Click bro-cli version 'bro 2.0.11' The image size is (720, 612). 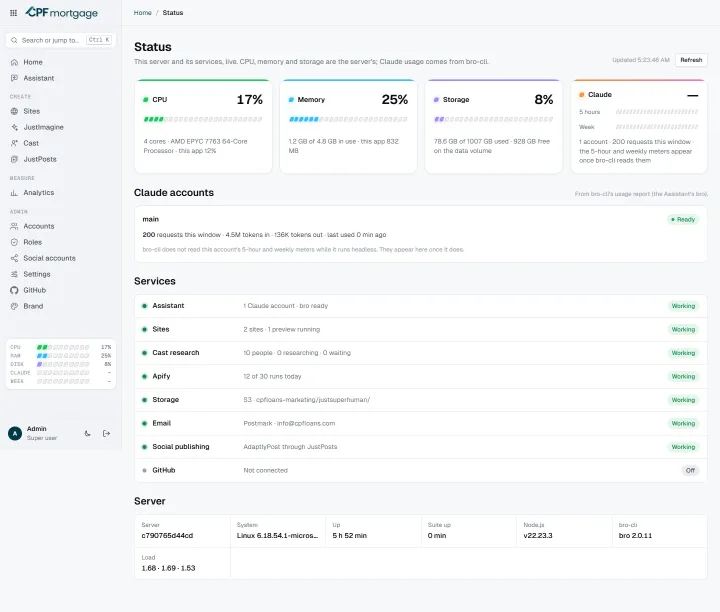(x=635, y=536)
